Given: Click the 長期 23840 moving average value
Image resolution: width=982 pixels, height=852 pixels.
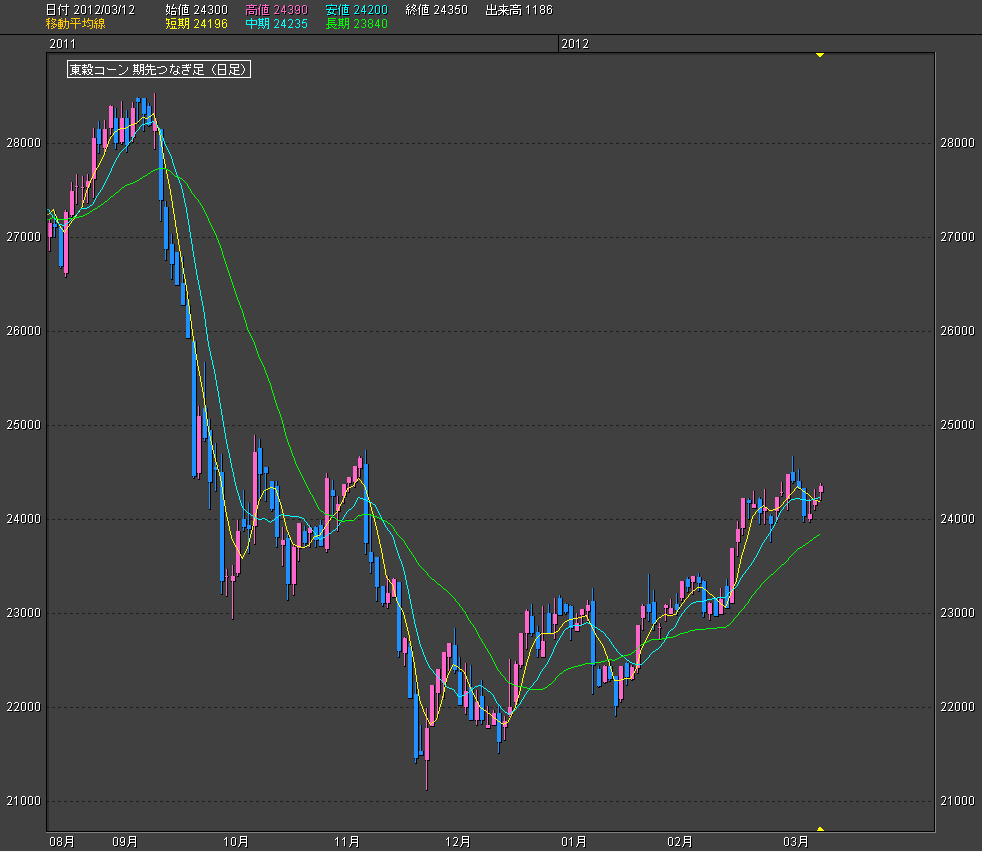Looking at the screenshot, I should (356, 23).
